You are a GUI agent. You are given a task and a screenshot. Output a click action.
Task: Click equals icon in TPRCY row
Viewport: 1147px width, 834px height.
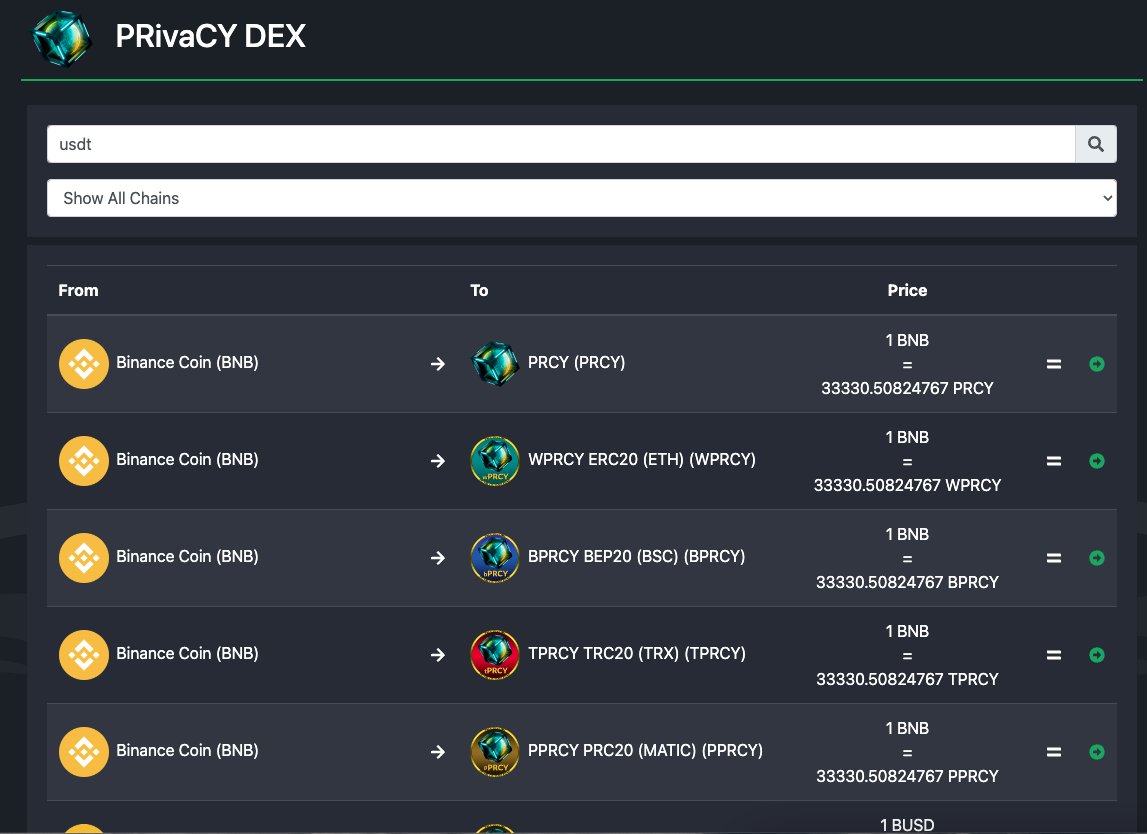tap(1053, 655)
